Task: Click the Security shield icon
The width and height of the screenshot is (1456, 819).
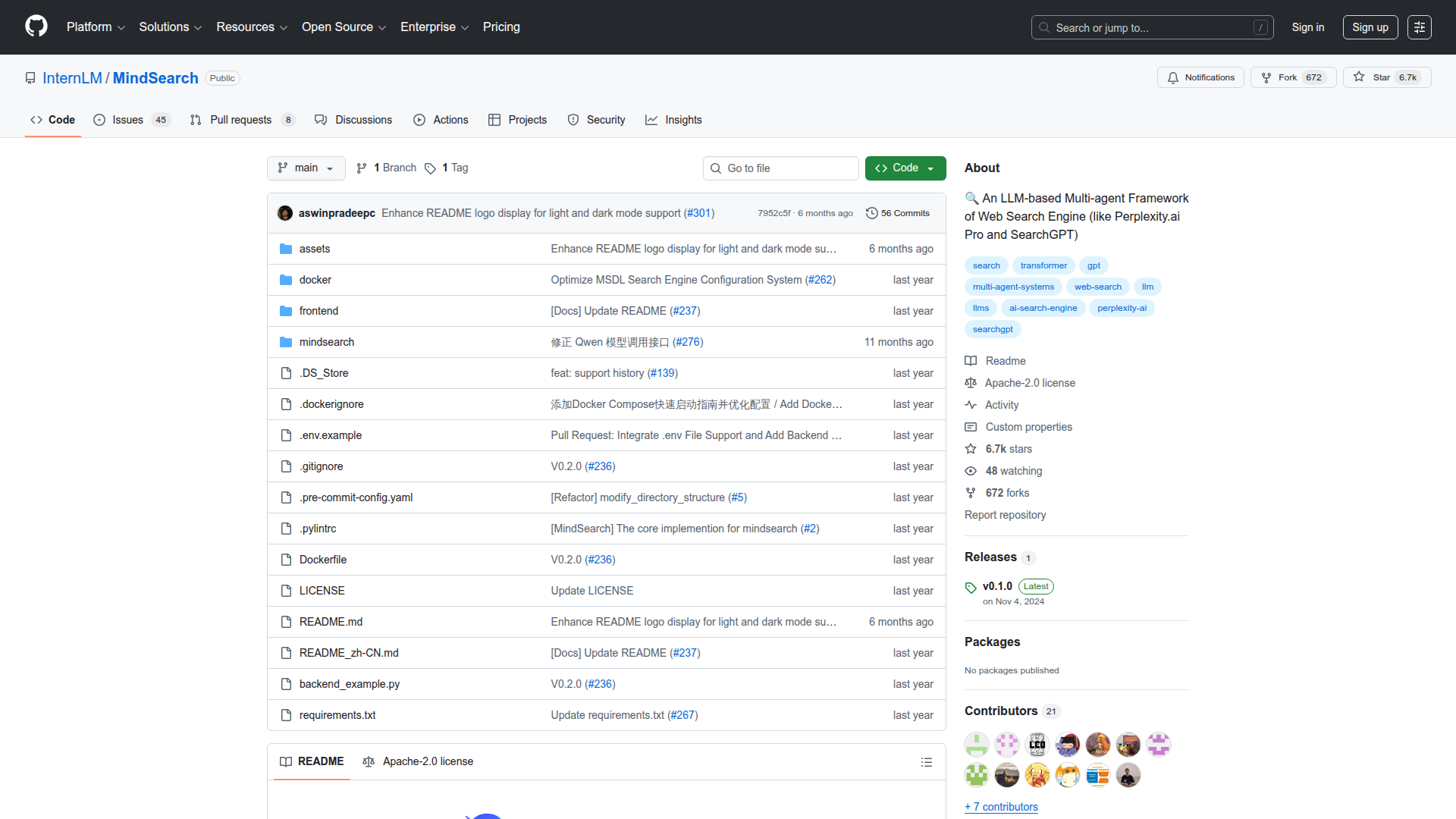Action: pyautogui.click(x=573, y=120)
